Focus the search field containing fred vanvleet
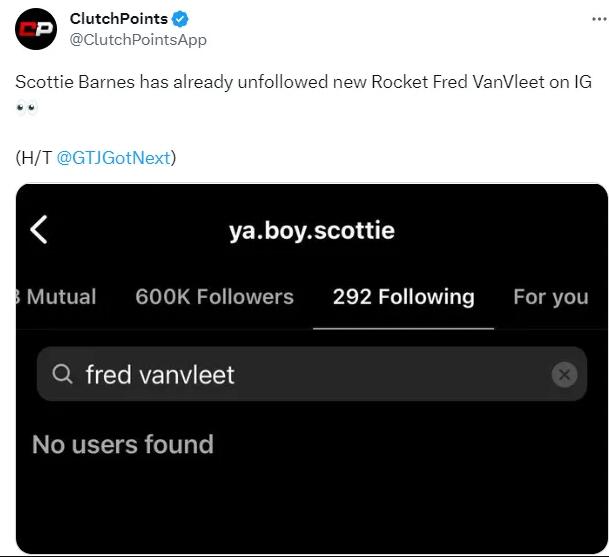The image size is (609, 557). (x=300, y=375)
